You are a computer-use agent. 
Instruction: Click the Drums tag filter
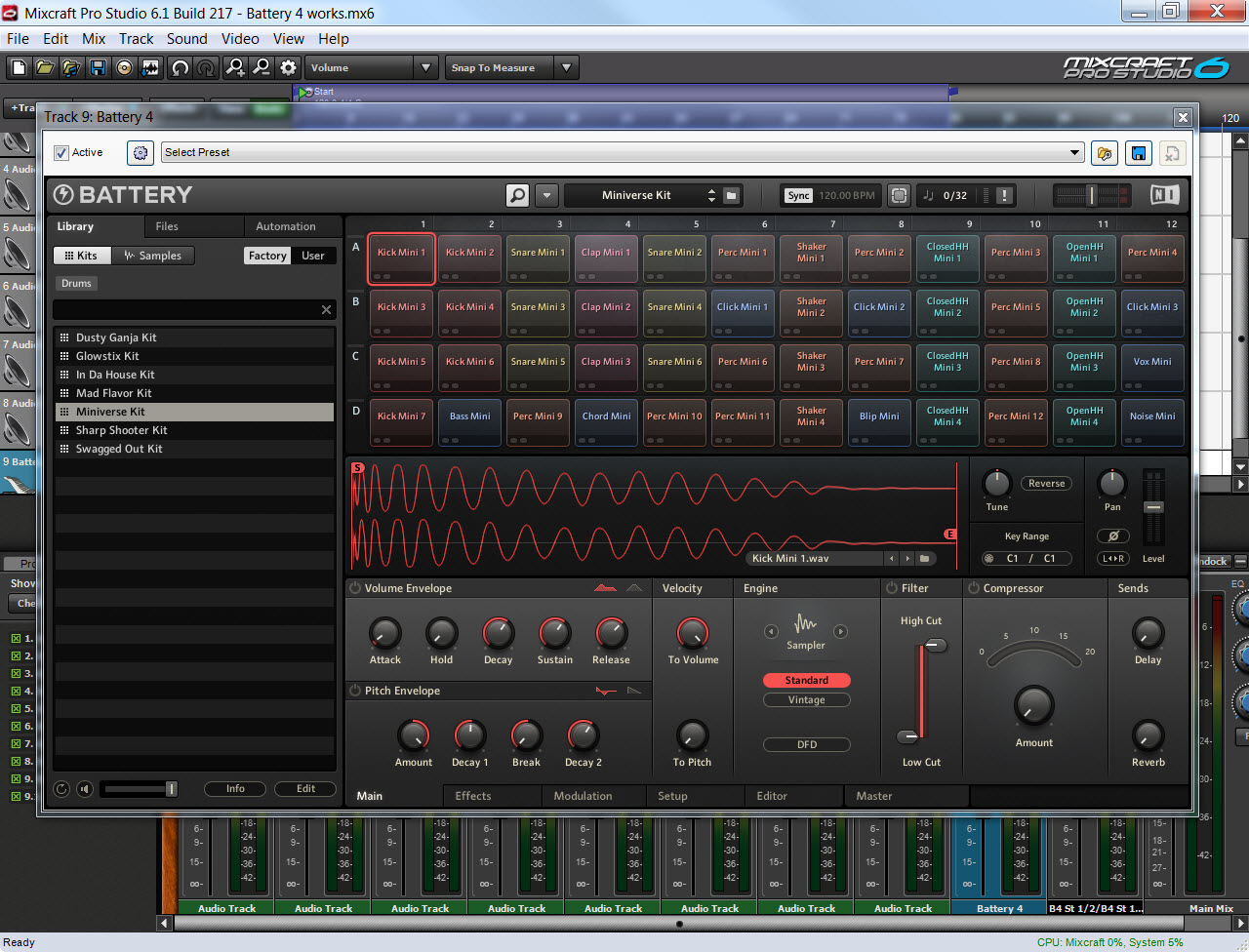(76, 284)
